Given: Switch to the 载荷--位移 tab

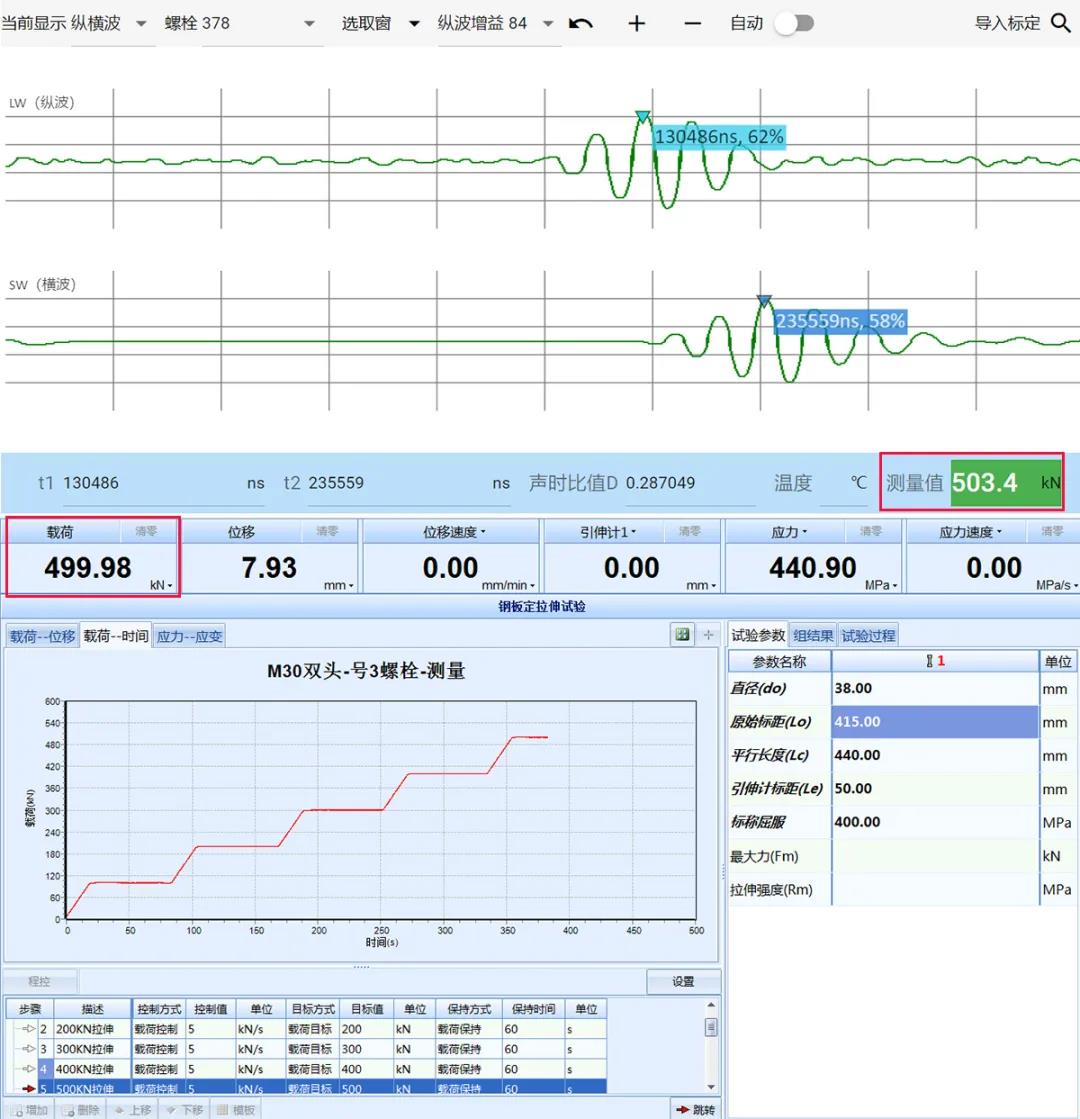Looking at the screenshot, I should point(42,636).
